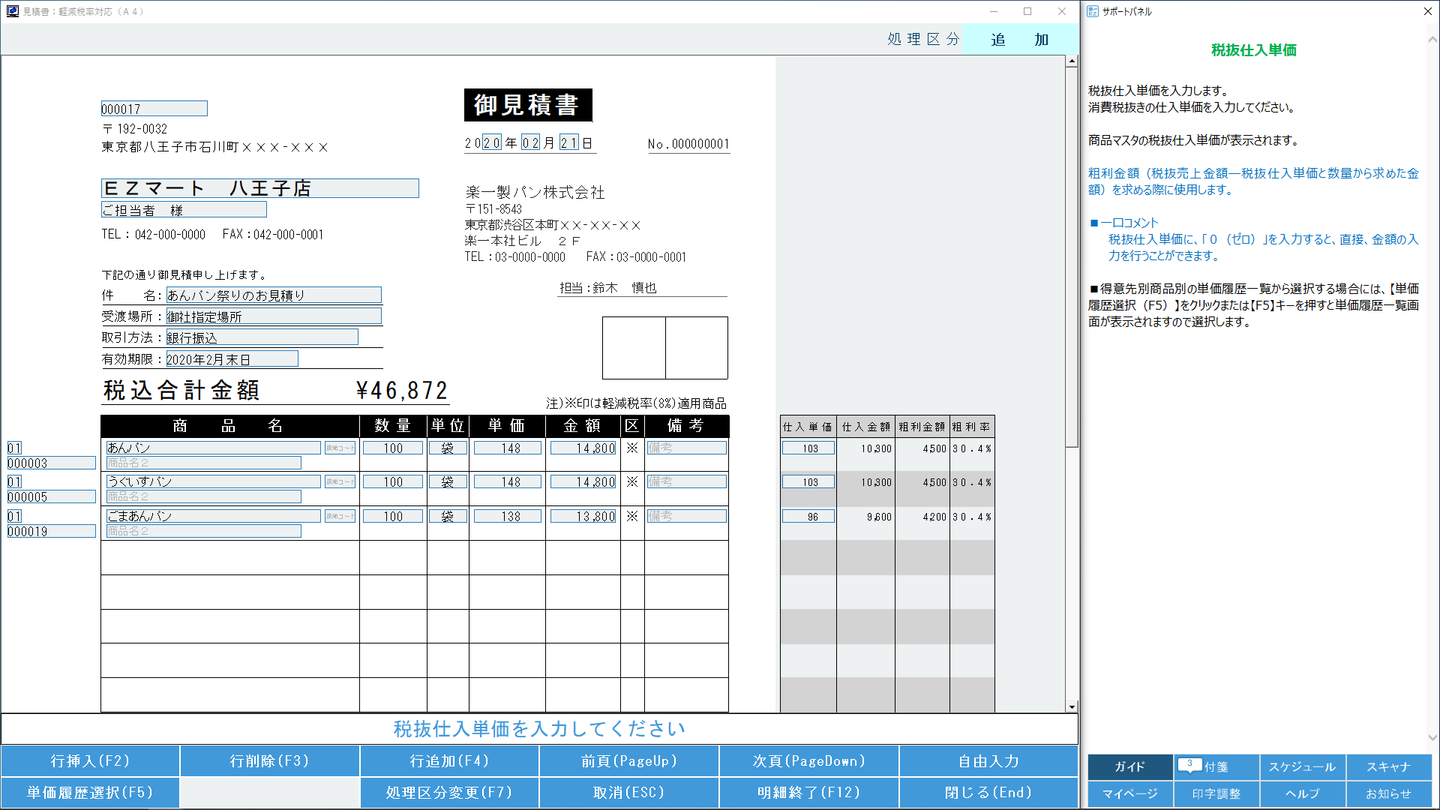The width and height of the screenshot is (1440, 810).
Task: Go to next page with 次頁(PageDown)
Action: point(808,761)
